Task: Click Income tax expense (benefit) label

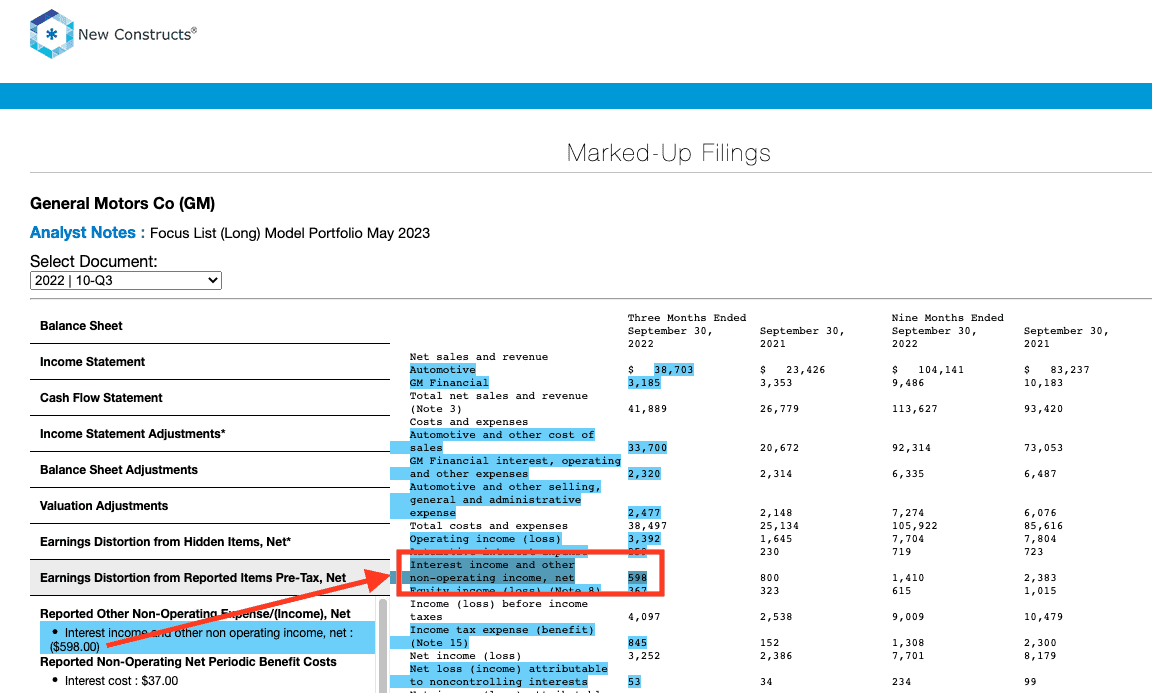Action: pyautogui.click(x=502, y=636)
